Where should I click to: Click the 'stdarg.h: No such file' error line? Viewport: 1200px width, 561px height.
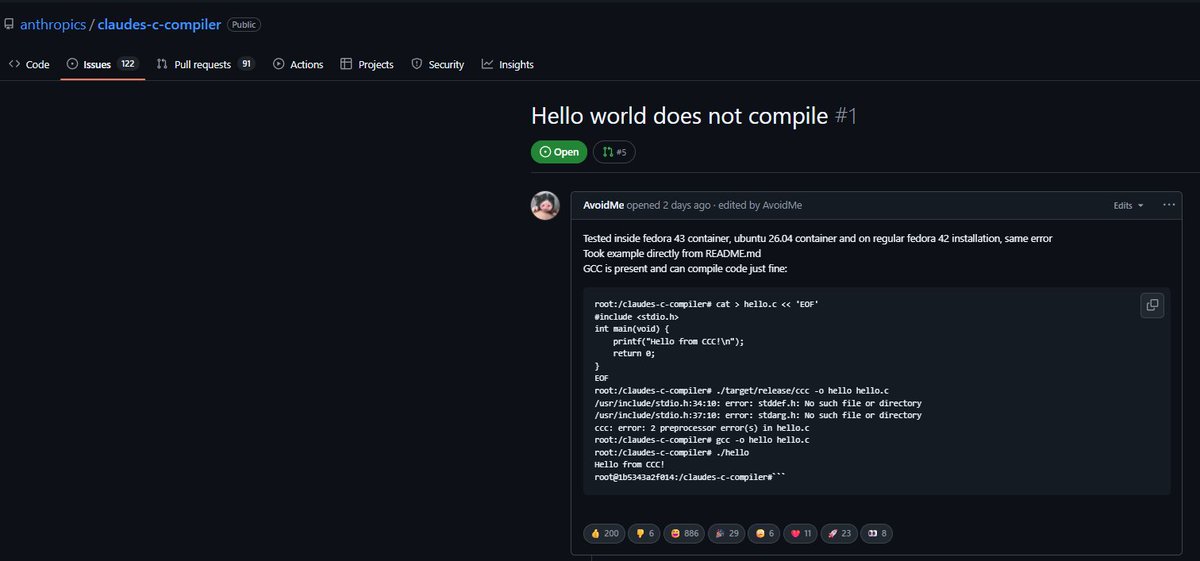[758, 415]
